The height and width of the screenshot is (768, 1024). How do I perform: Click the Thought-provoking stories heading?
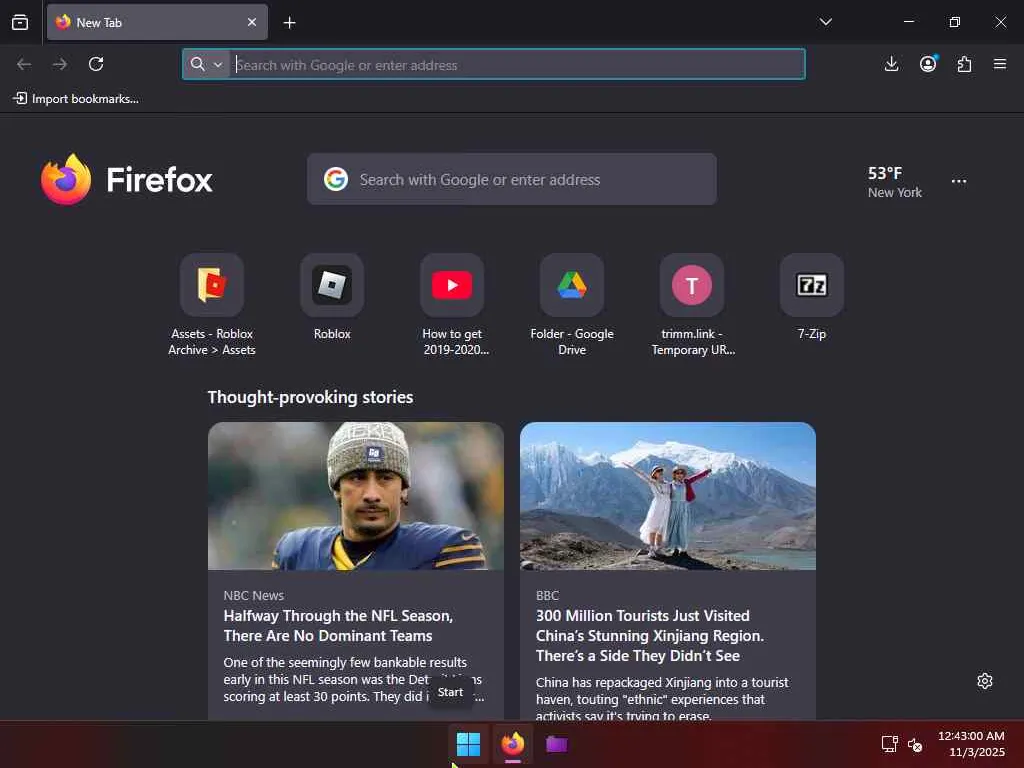310,397
